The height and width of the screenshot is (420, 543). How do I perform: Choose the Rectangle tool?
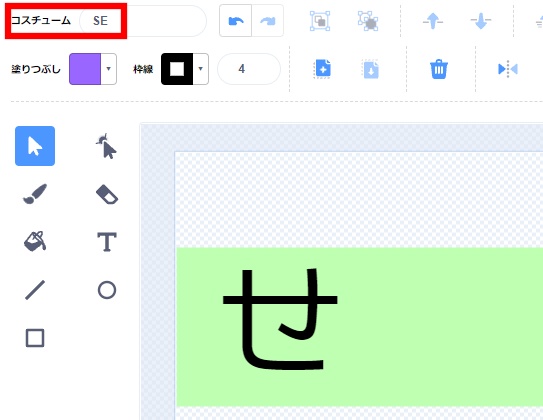[x=35, y=338]
